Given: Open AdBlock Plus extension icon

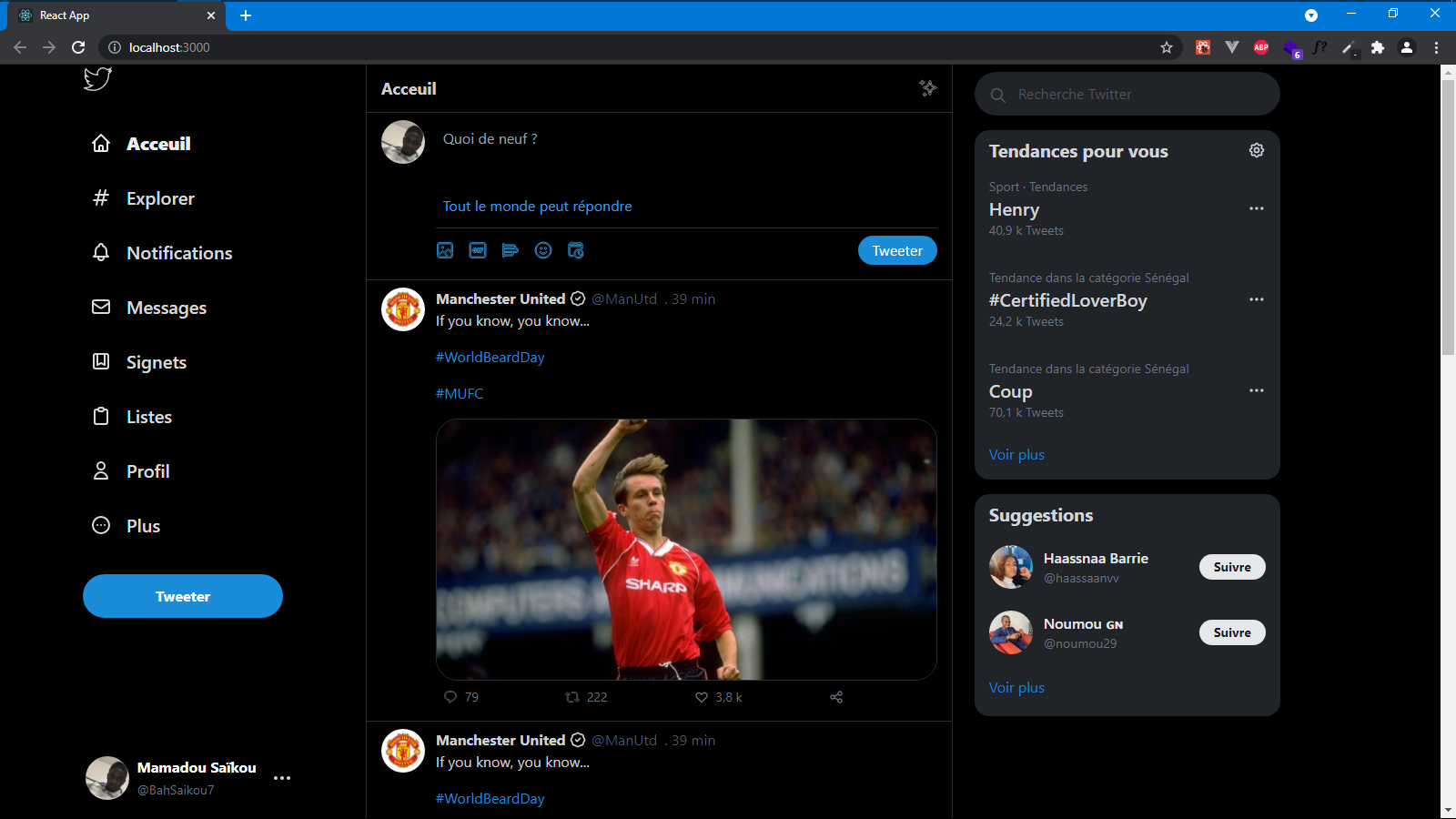Looking at the screenshot, I should (x=1261, y=47).
